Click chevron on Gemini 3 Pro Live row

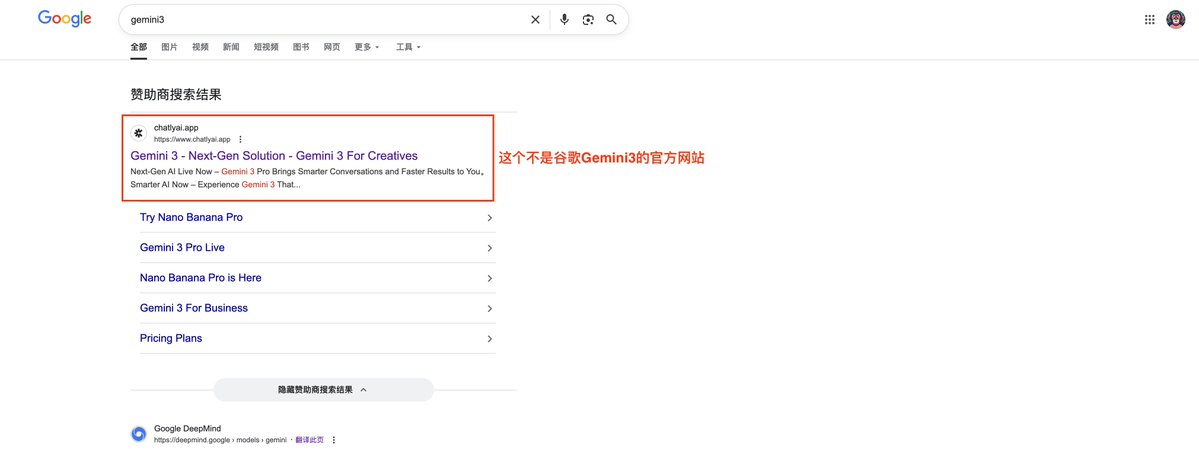click(x=489, y=248)
